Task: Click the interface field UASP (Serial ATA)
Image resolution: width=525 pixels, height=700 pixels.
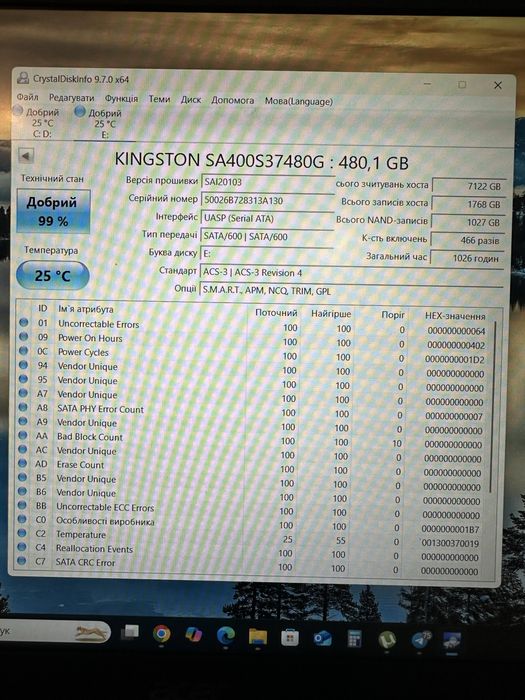Action: point(267,219)
